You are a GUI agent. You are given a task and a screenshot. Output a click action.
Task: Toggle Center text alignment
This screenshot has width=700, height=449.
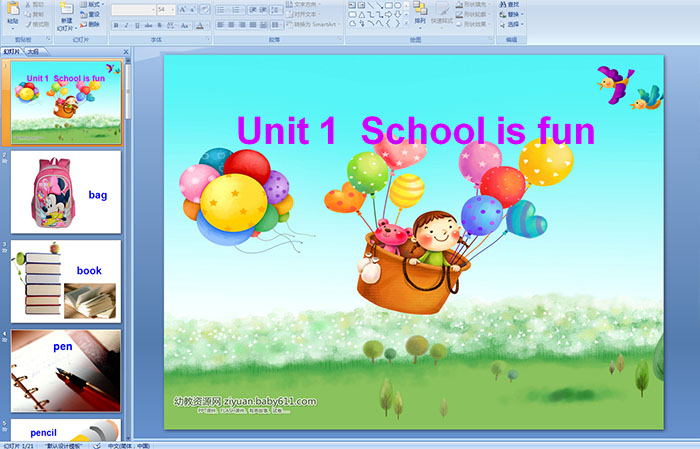(231, 25)
